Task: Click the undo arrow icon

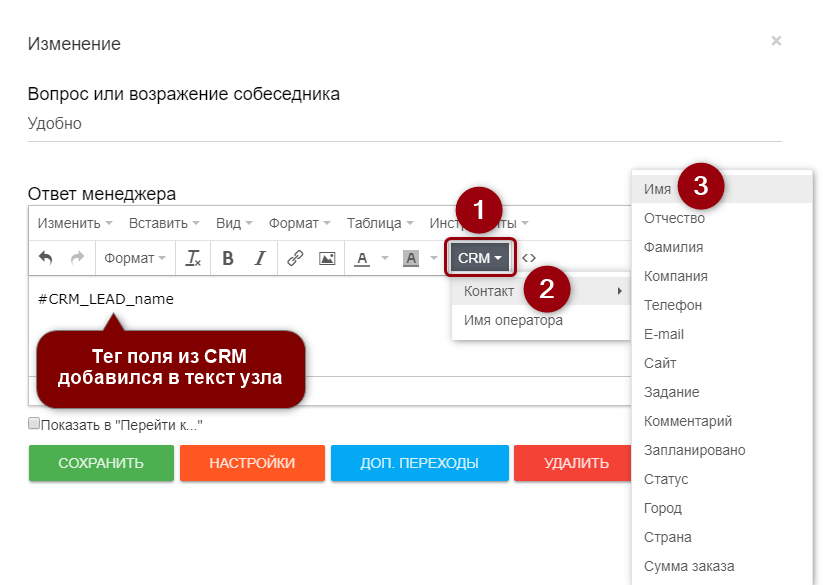Action: [46, 258]
